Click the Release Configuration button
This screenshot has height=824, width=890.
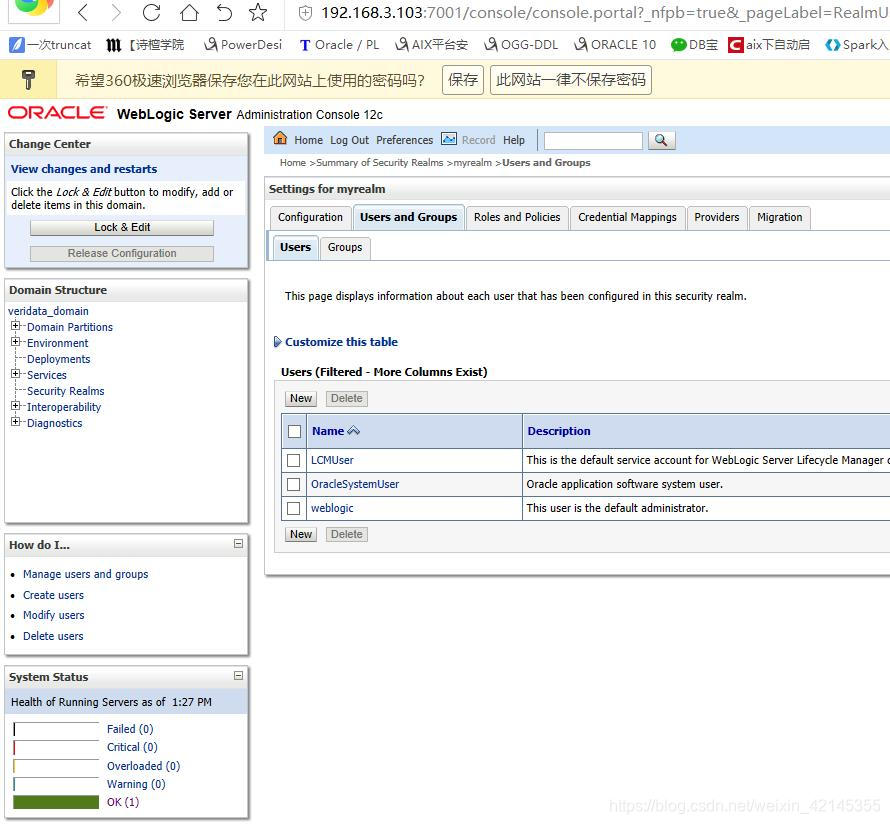point(122,254)
